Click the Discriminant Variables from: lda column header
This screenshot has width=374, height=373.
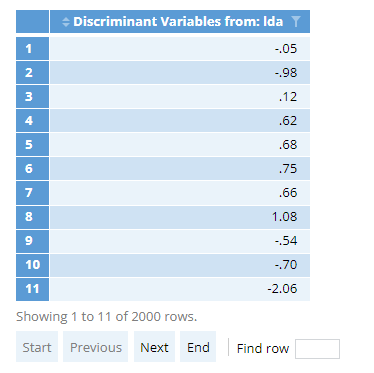[180, 22]
